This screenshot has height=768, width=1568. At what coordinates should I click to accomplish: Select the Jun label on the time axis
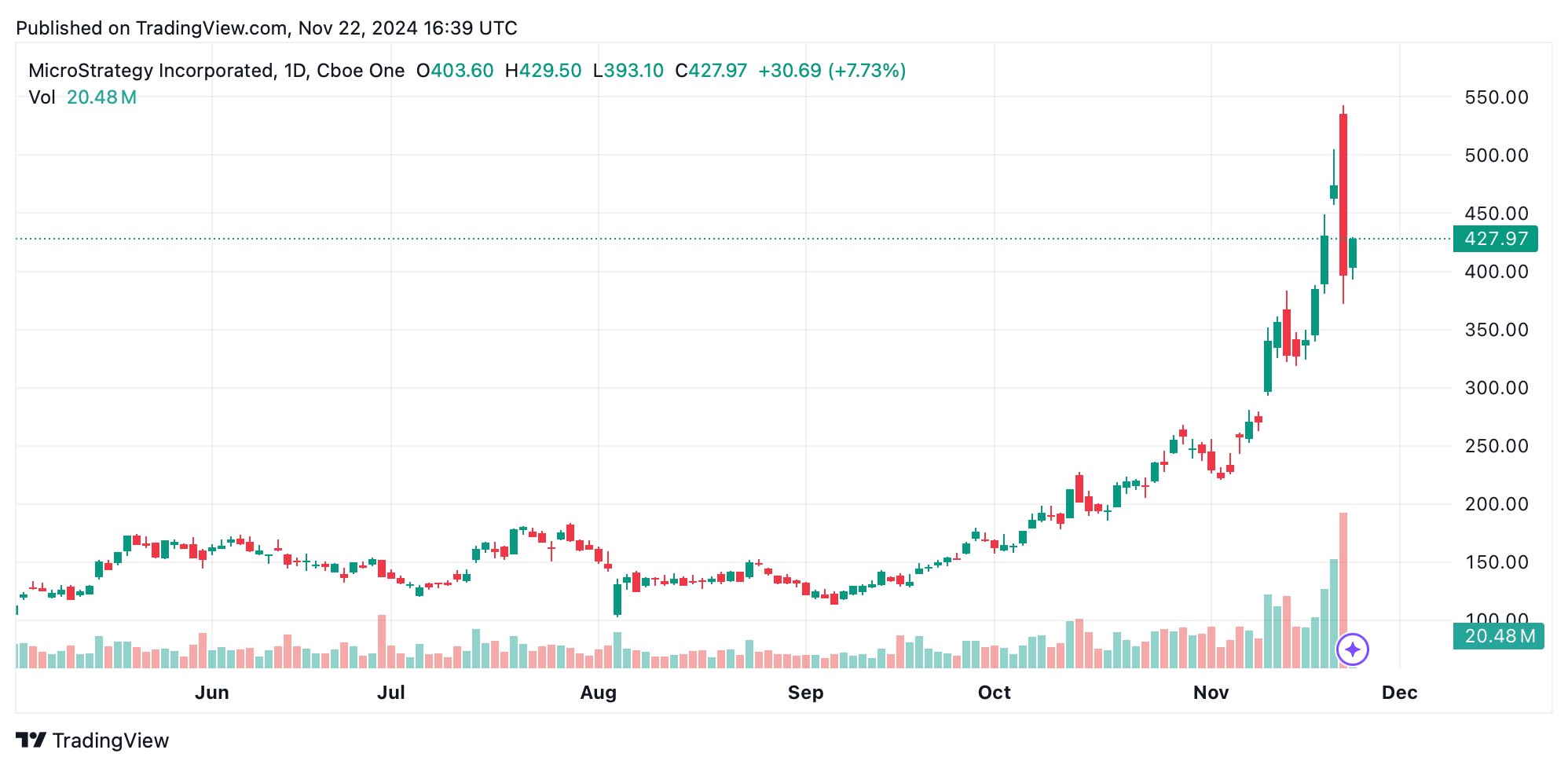[212, 693]
